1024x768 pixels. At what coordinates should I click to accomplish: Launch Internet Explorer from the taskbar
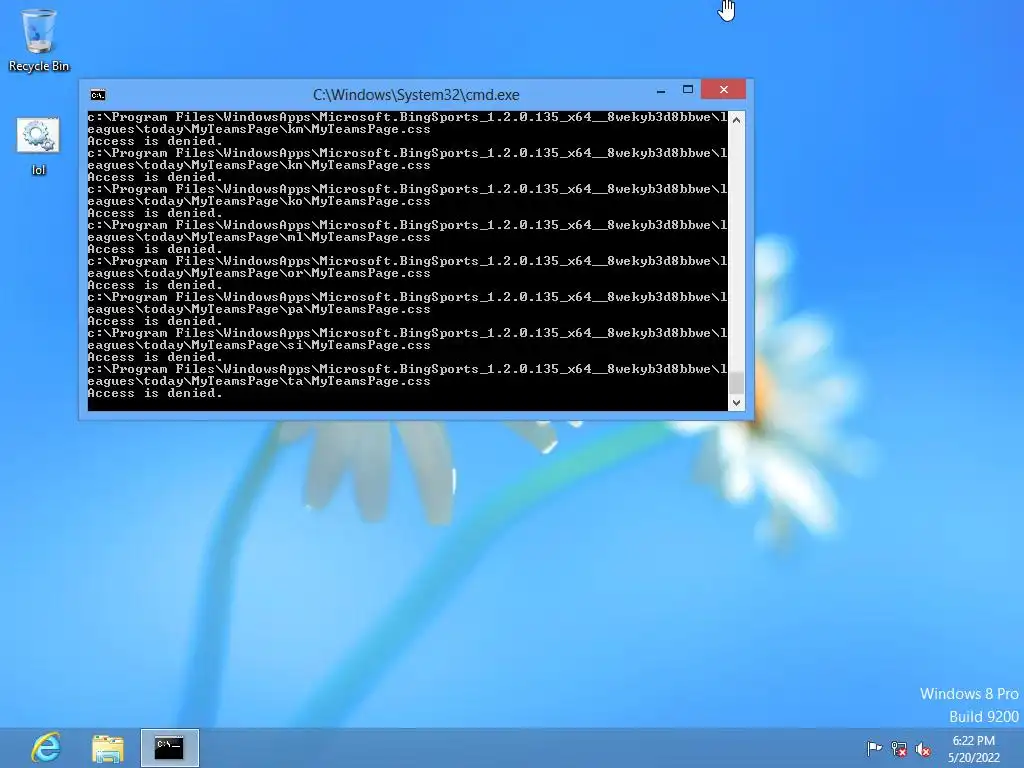(x=46, y=747)
